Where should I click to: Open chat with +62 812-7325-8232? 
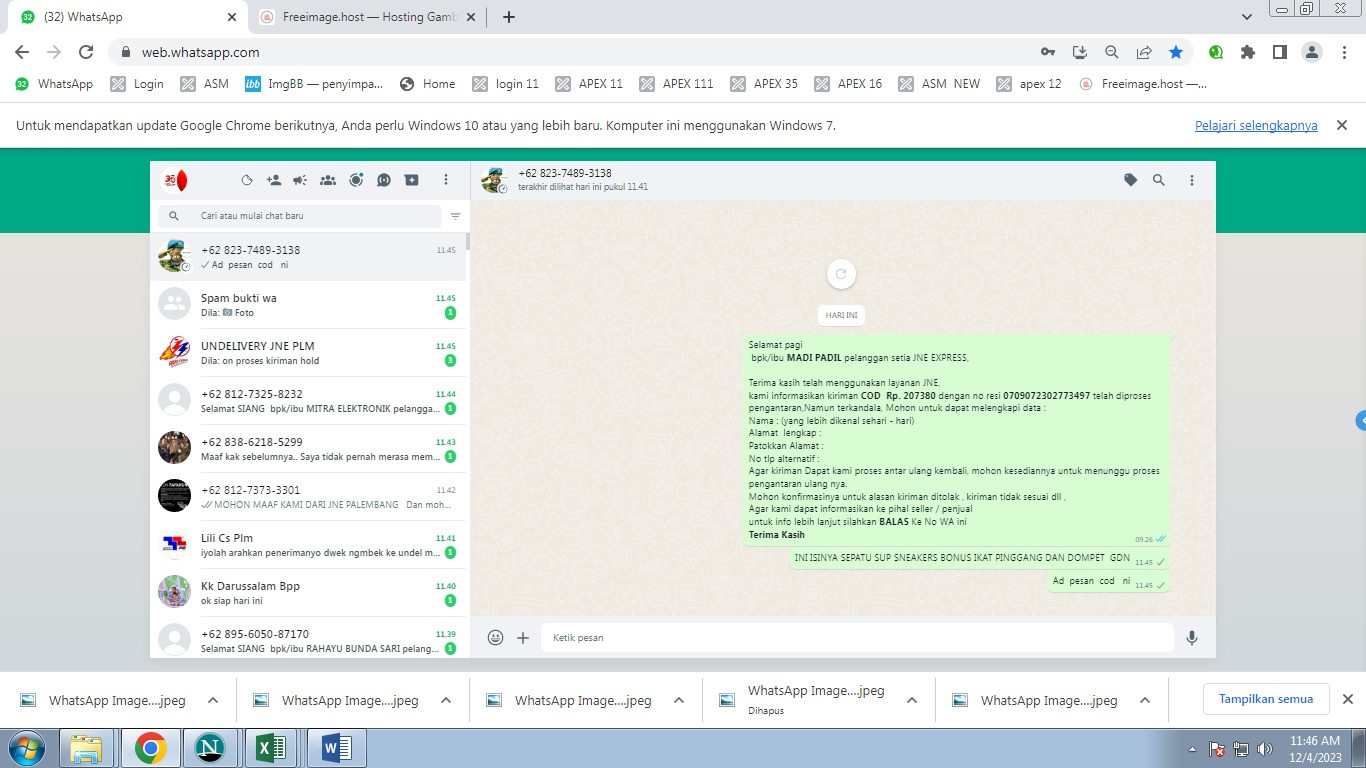click(x=308, y=401)
